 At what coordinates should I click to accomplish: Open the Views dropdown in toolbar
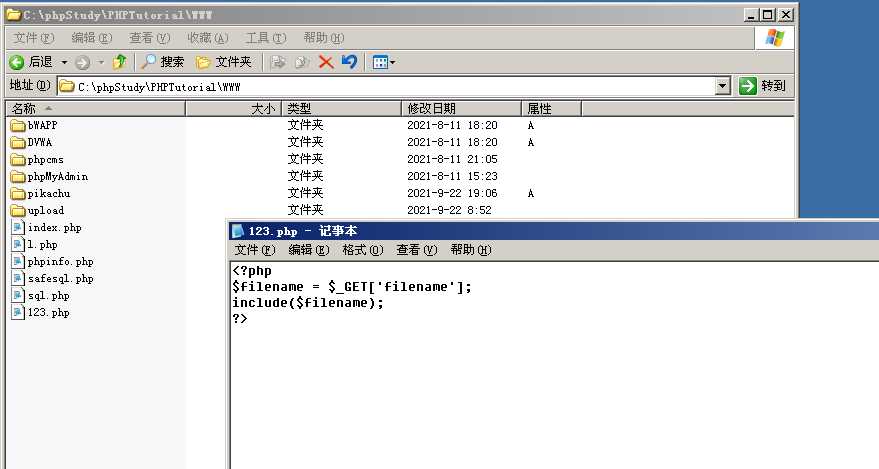(384, 62)
